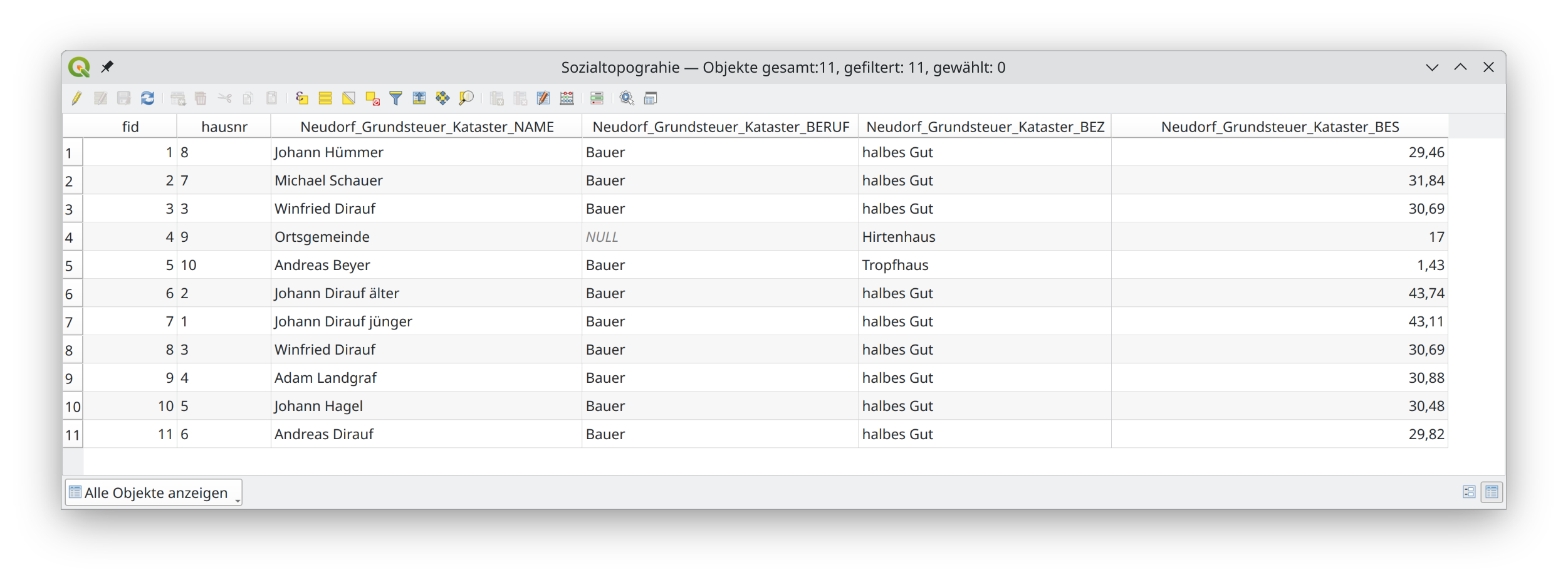Toggle editing mode with the pencil icon
1568x582 pixels.
pos(76,98)
